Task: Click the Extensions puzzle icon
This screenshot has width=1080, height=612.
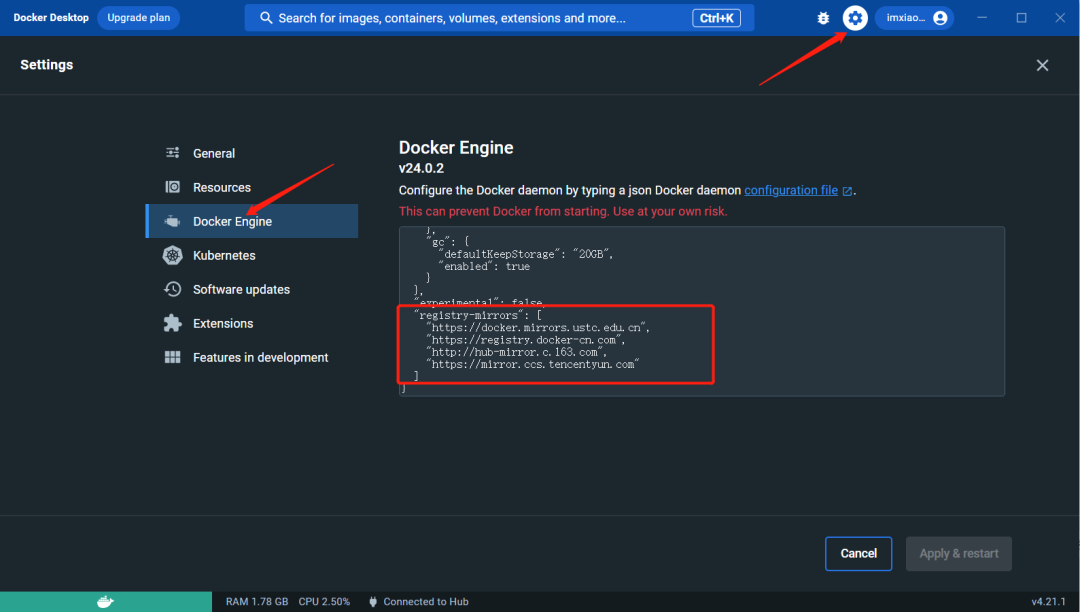Action: click(172, 323)
